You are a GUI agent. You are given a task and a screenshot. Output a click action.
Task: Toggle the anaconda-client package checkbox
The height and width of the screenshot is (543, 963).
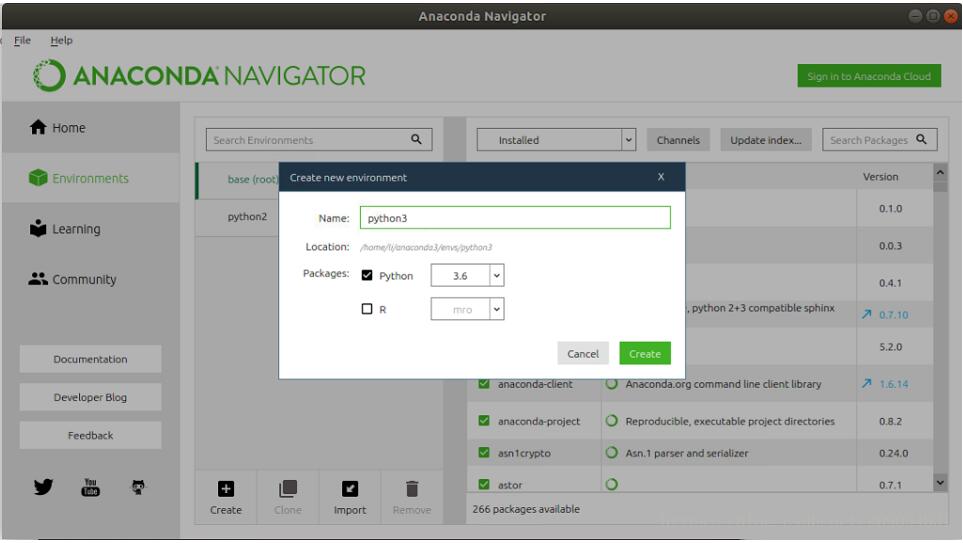point(484,384)
